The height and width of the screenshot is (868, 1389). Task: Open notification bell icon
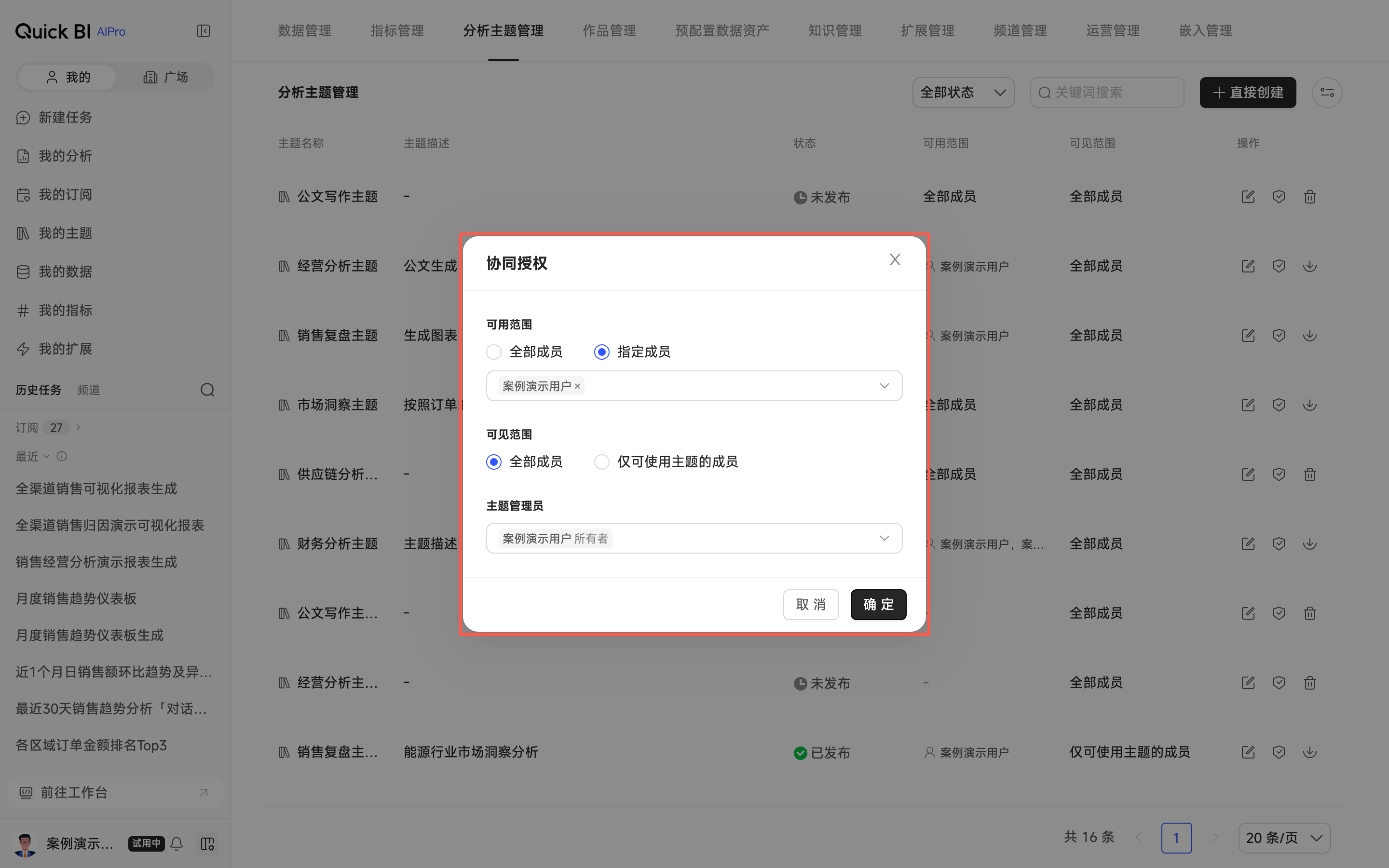click(177, 843)
